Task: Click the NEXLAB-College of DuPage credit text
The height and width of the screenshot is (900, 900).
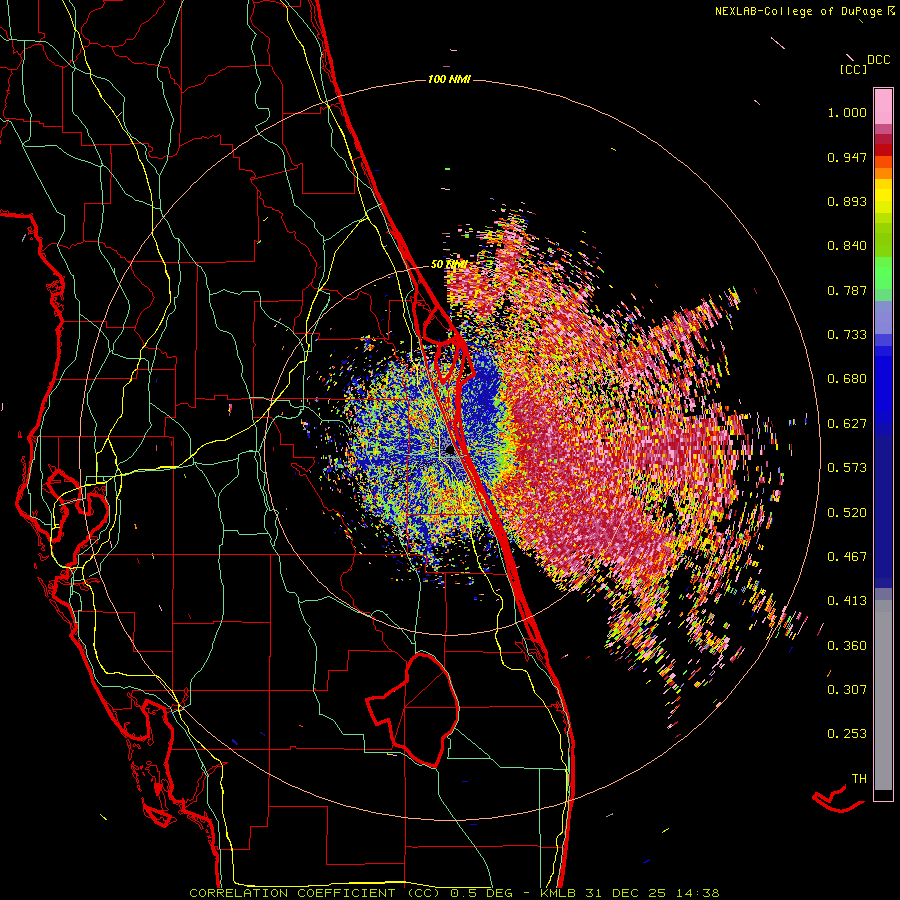Action: click(x=800, y=11)
